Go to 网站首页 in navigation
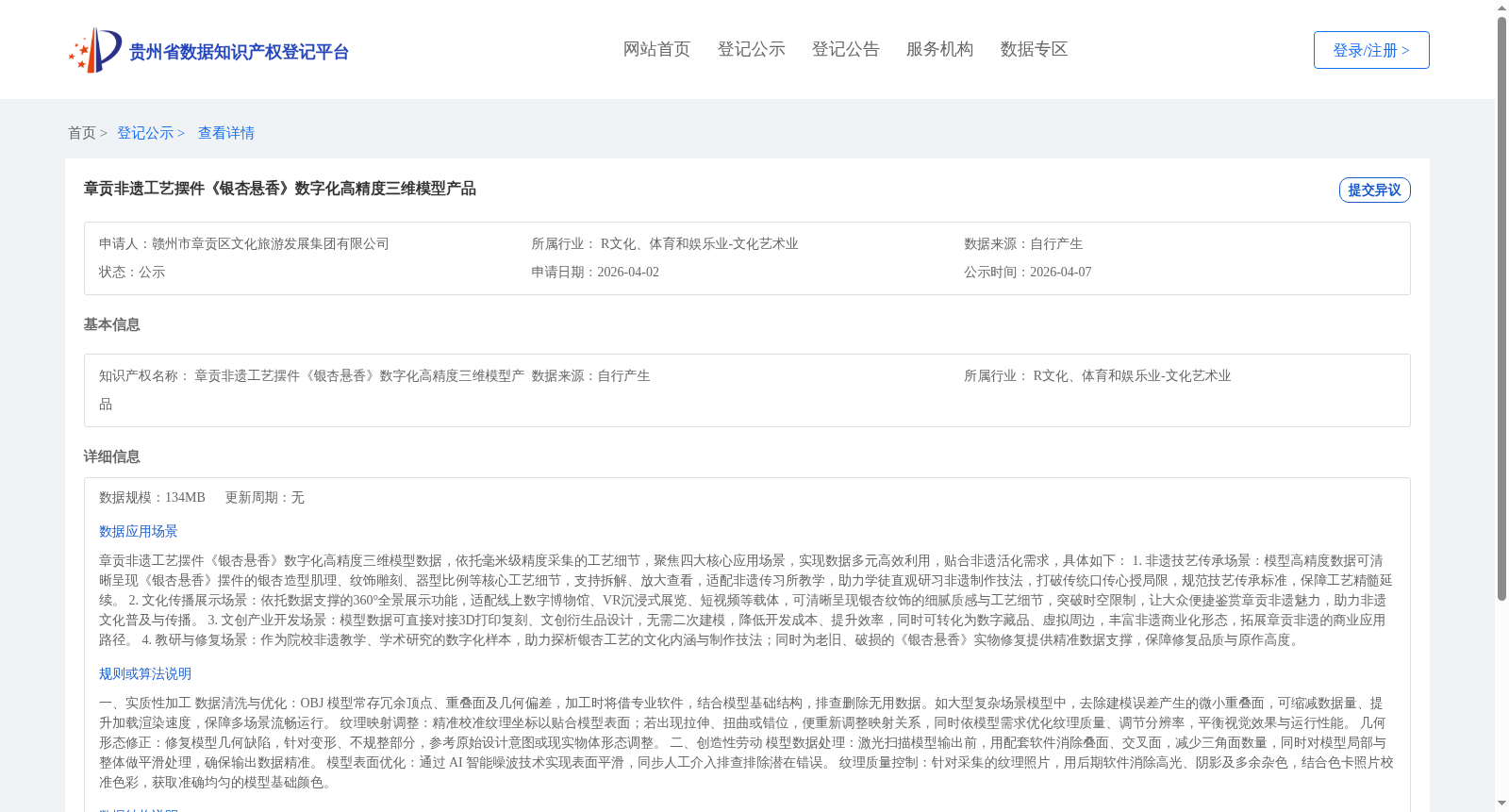This screenshot has height=812, width=1509. pyautogui.click(x=656, y=49)
